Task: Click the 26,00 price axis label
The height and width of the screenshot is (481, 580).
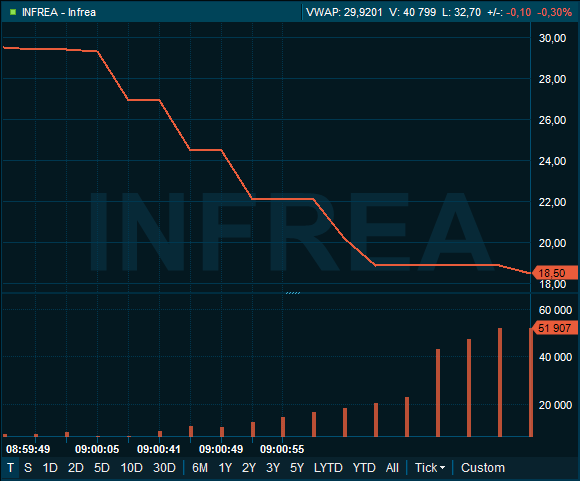Action: (552, 120)
